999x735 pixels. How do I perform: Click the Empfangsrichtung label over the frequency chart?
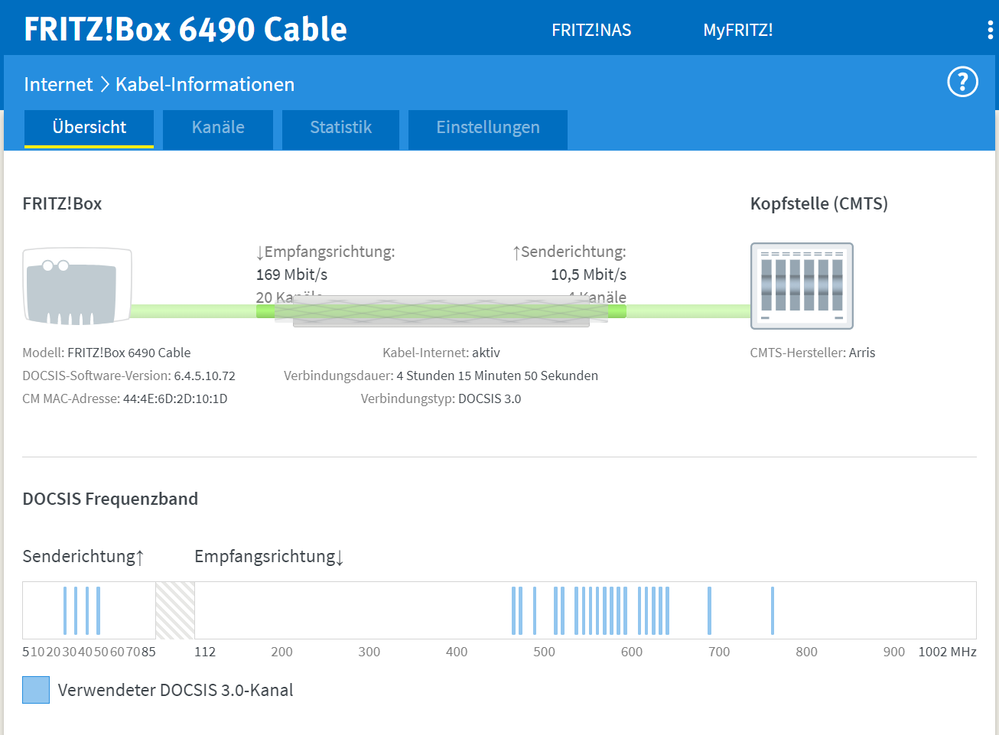coord(269,557)
